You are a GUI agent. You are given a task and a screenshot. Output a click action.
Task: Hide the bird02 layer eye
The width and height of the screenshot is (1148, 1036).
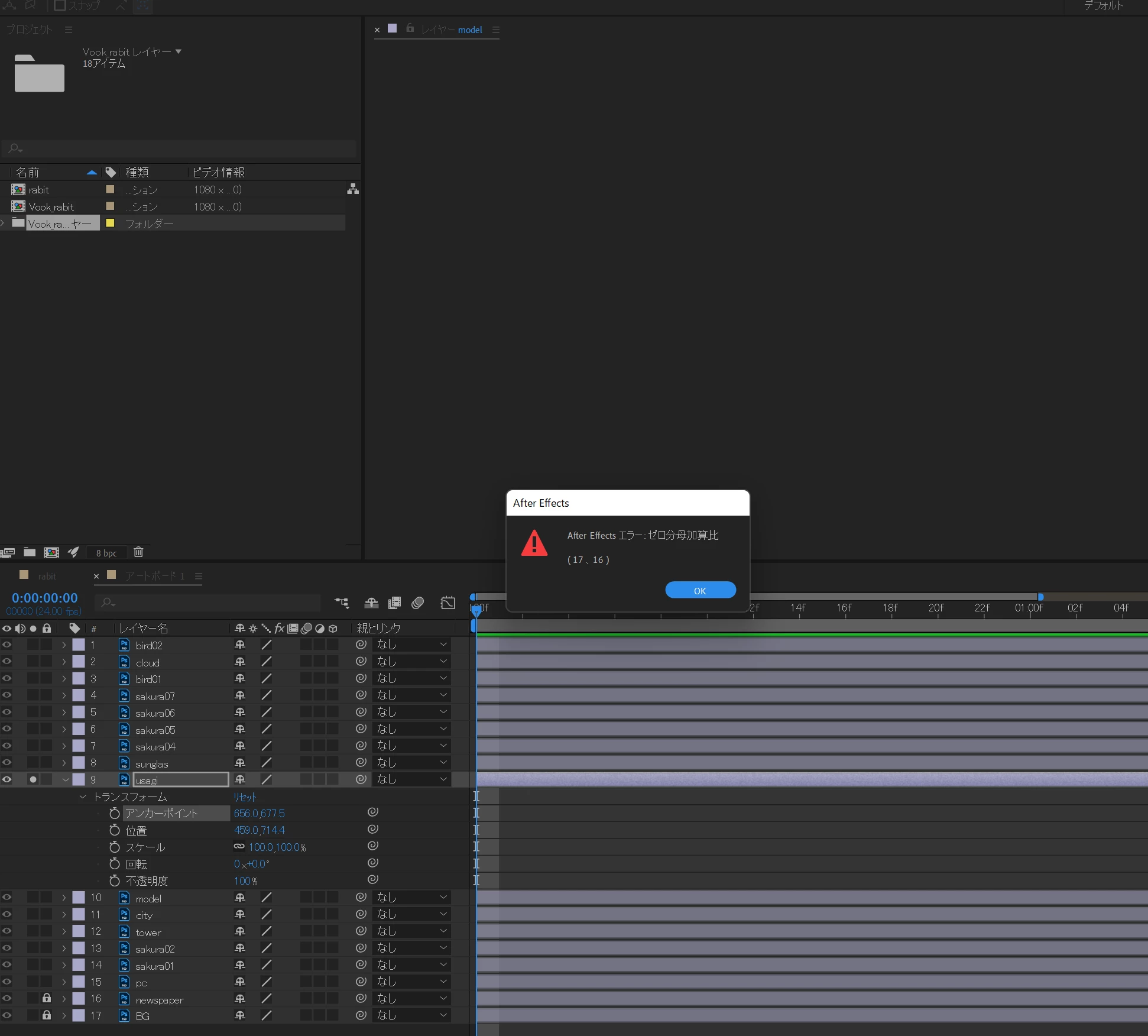7,645
